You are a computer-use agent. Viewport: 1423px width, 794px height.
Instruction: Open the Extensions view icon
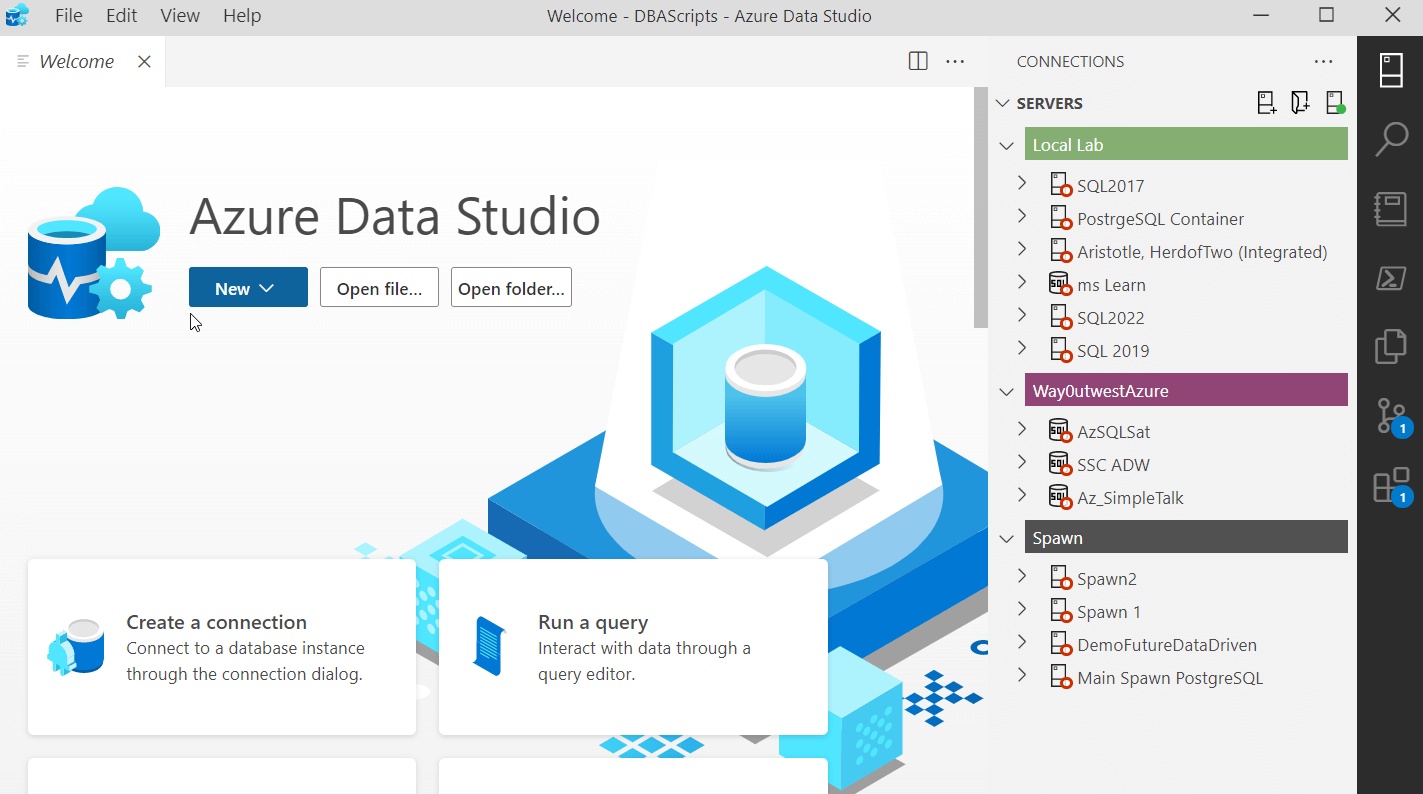1391,486
